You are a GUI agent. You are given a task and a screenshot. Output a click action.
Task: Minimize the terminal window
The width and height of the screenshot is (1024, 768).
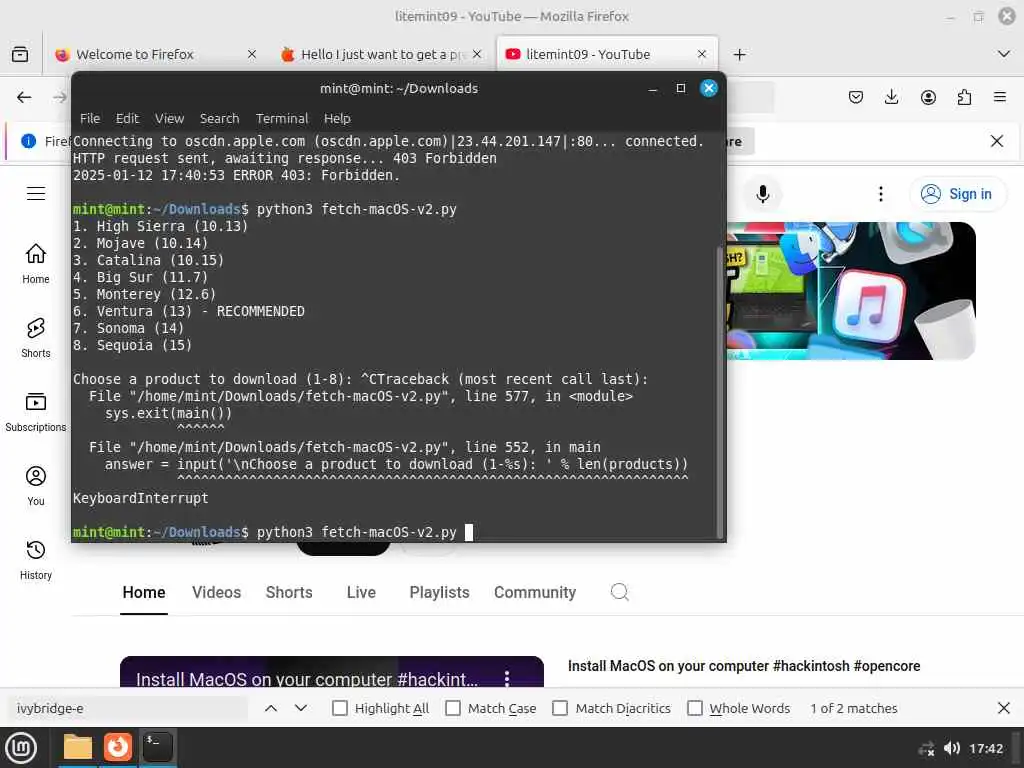[x=652, y=88]
